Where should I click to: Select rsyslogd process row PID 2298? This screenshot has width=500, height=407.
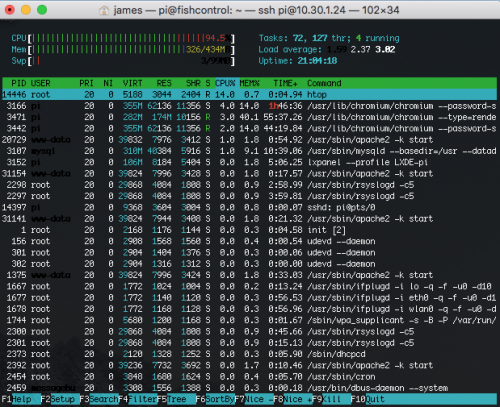pos(249,185)
